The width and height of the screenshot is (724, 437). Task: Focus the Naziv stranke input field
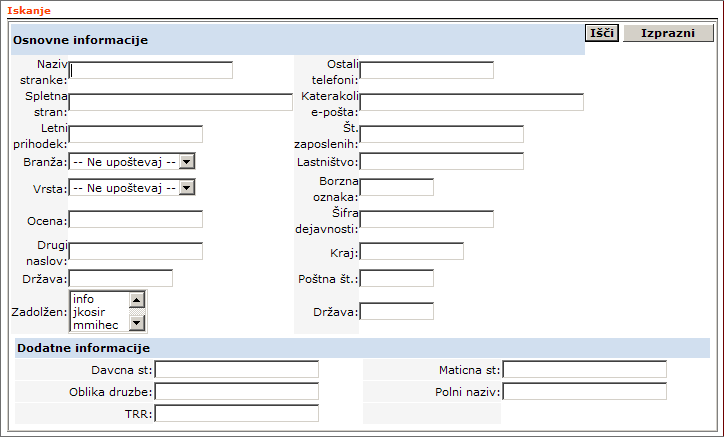tap(151, 70)
